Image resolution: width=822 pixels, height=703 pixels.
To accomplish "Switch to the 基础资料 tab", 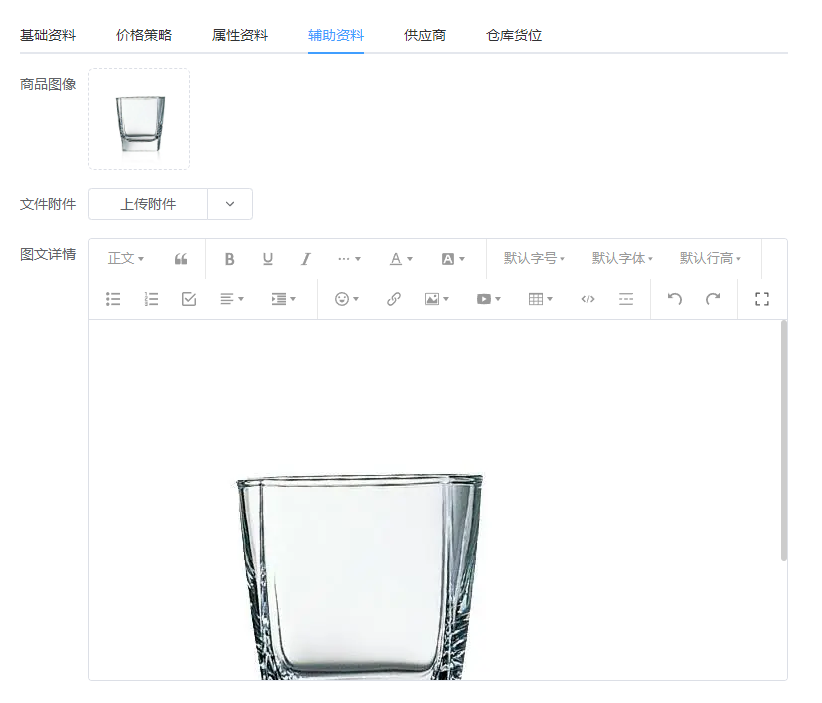I will pyautogui.click(x=48, y=35).
